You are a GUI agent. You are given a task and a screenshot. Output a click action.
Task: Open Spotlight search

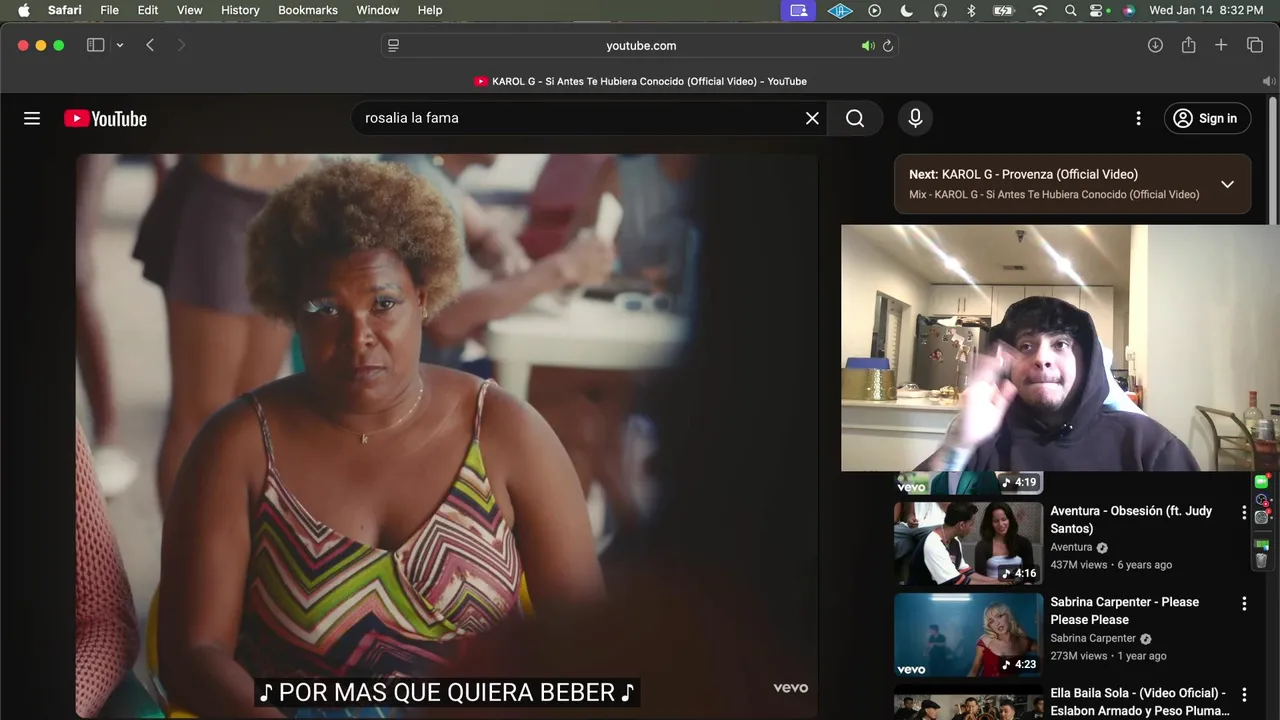click(1071, 10)
